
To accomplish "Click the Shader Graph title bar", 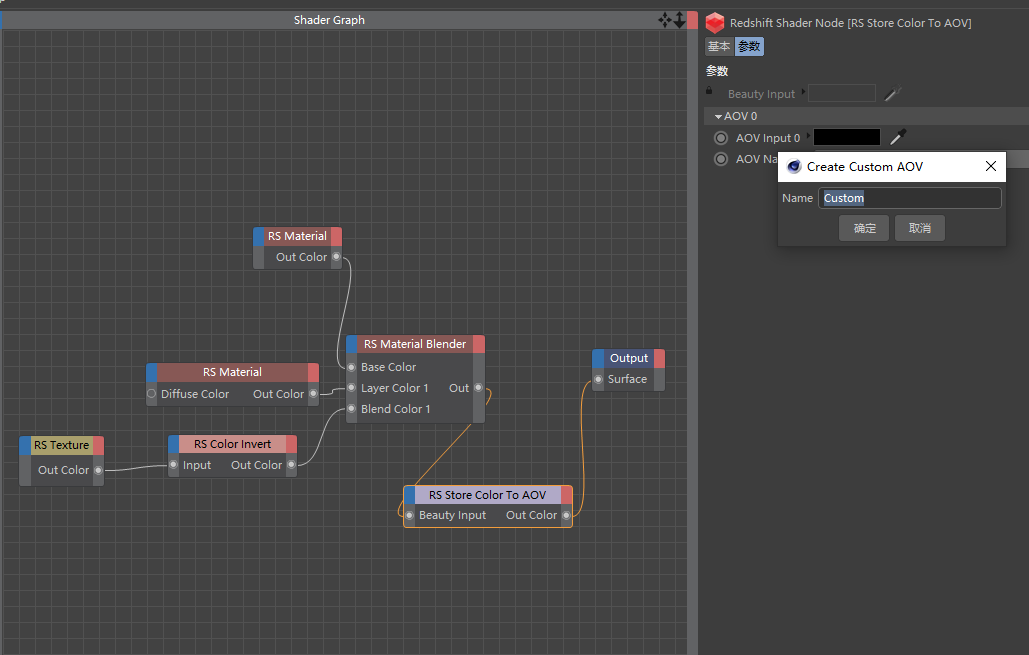I will coord(329,20).
